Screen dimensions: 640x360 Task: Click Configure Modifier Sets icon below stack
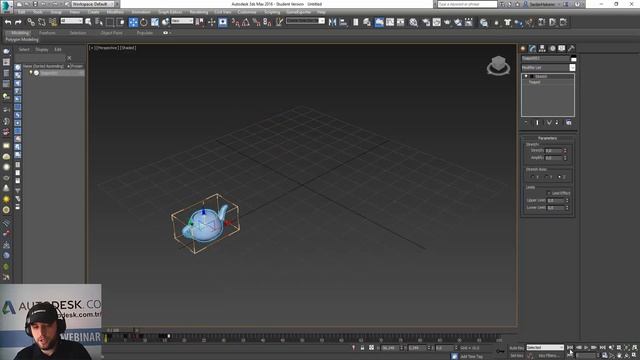[x=569, y=123]
